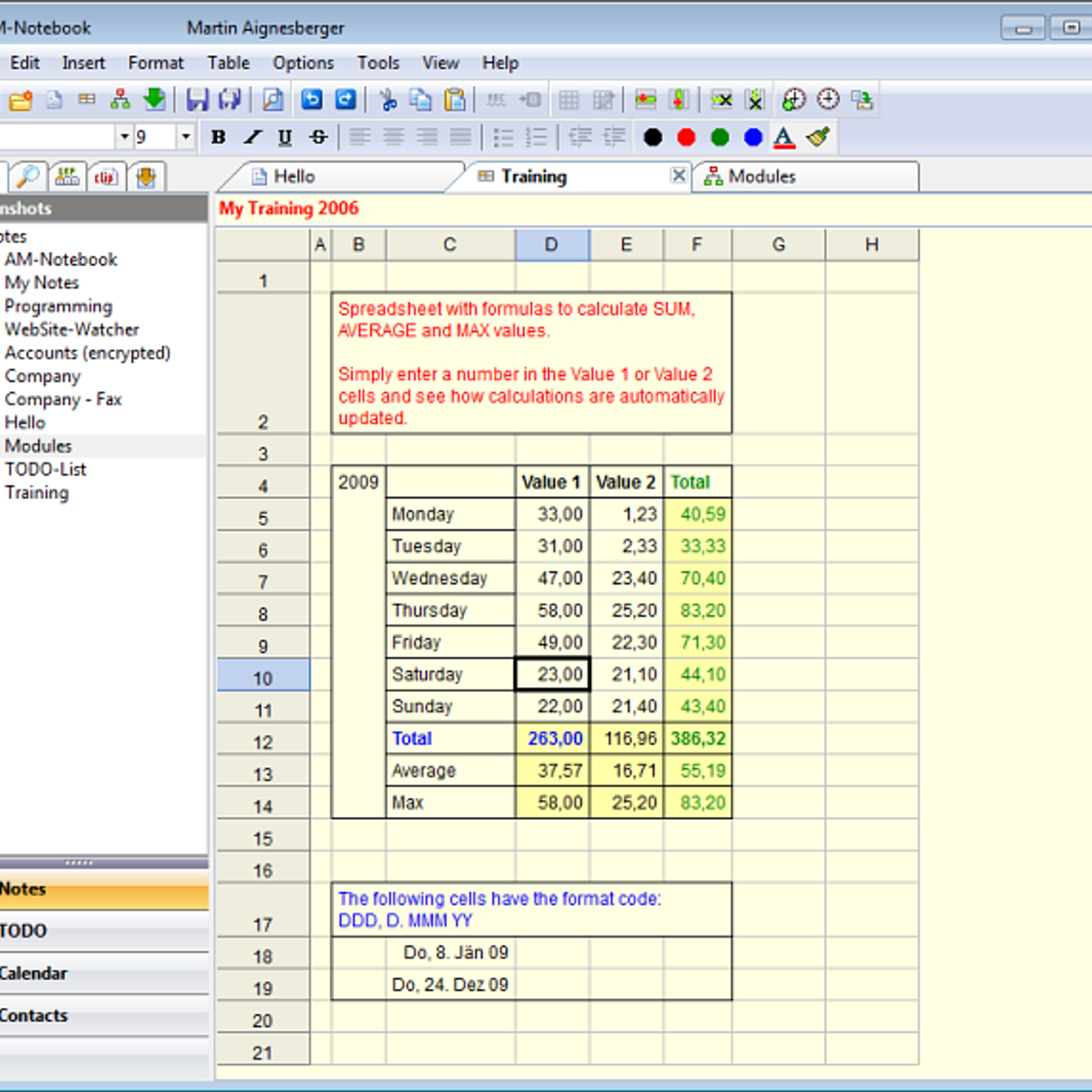Open print preview icon
Screen dimensions: 1092x1092
pos(273,100)
